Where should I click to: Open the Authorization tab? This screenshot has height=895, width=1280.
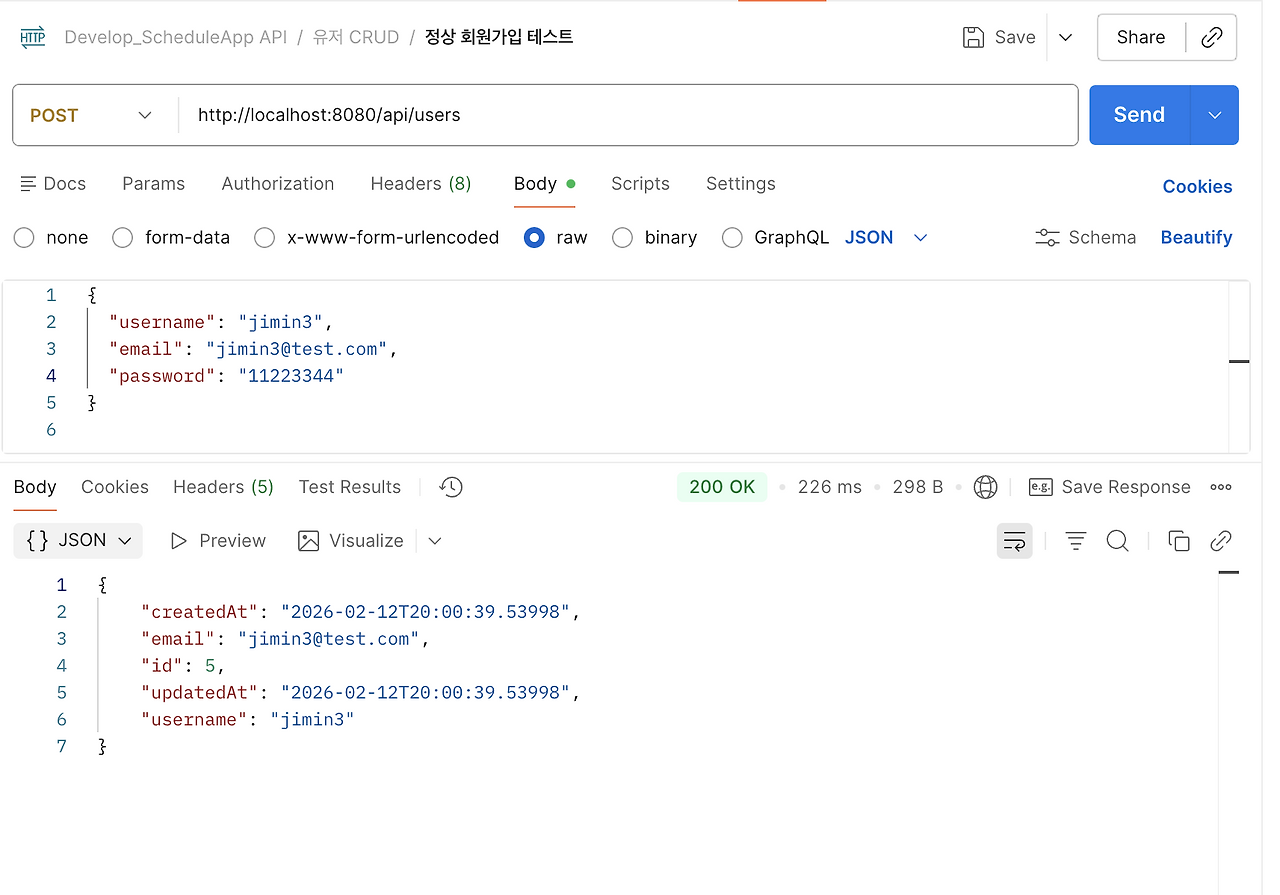[278, 184]
